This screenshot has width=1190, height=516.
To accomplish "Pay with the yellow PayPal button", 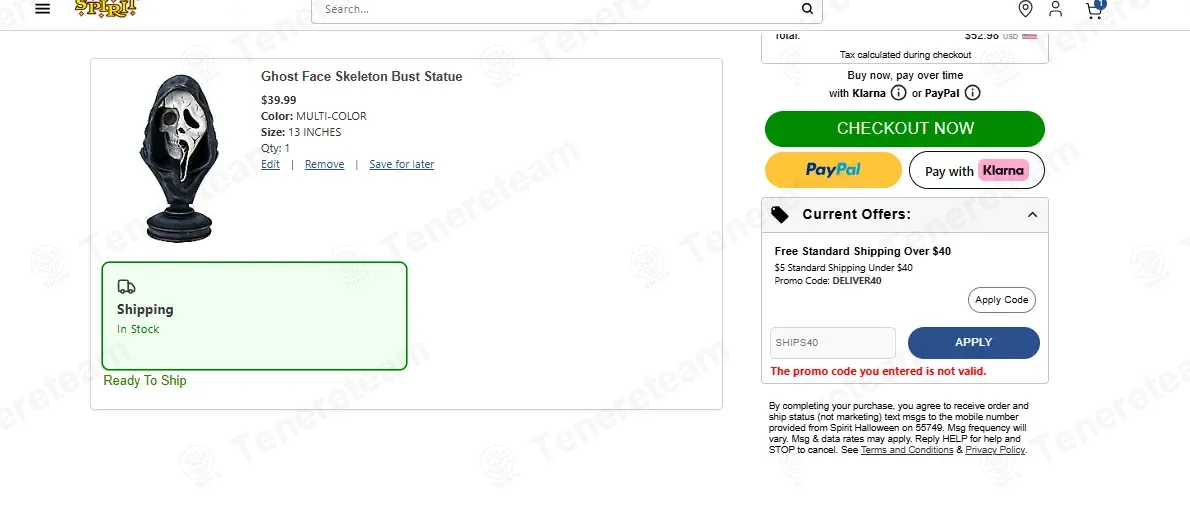I will coord(833,170).
